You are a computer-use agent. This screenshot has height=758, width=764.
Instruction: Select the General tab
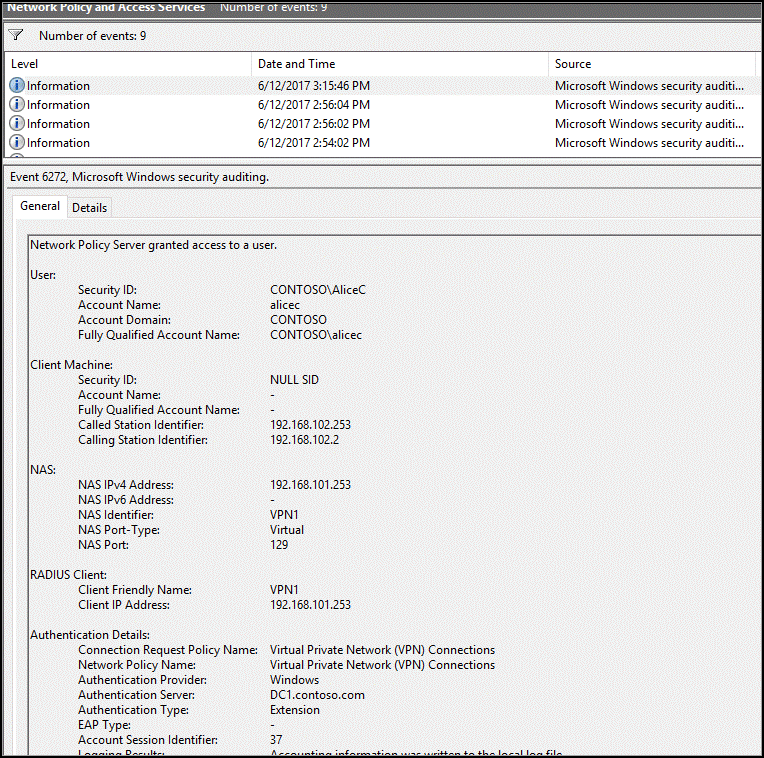[x=40, y=206]
